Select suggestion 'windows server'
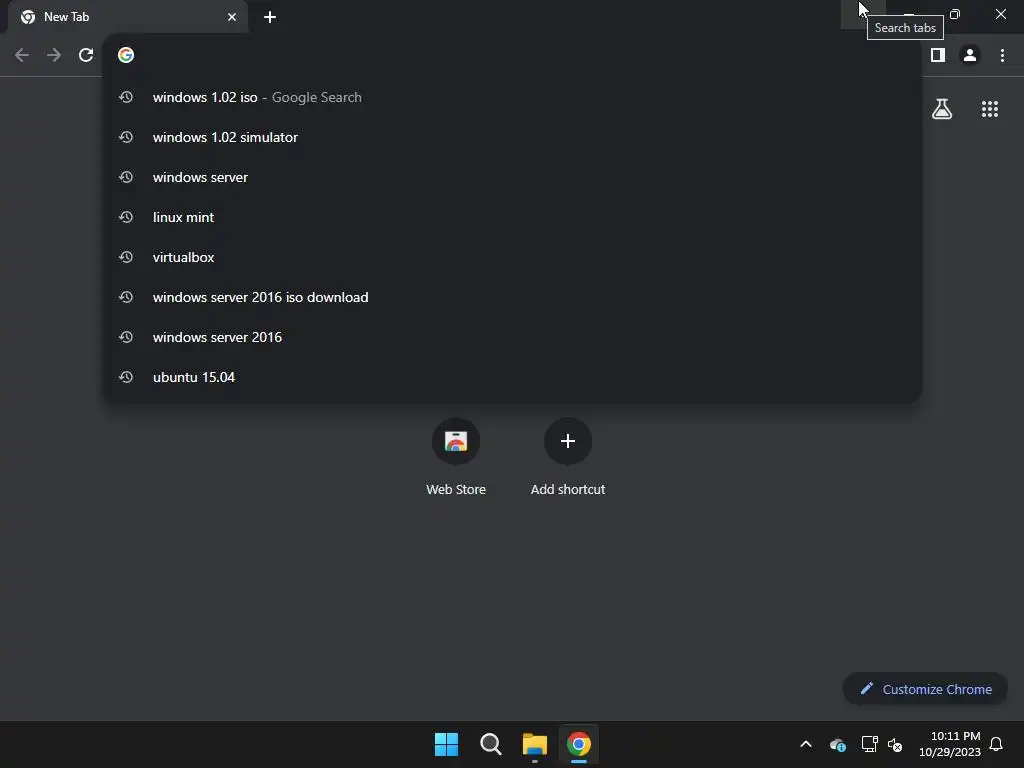The image size is (1024, 768). (512, 177)
